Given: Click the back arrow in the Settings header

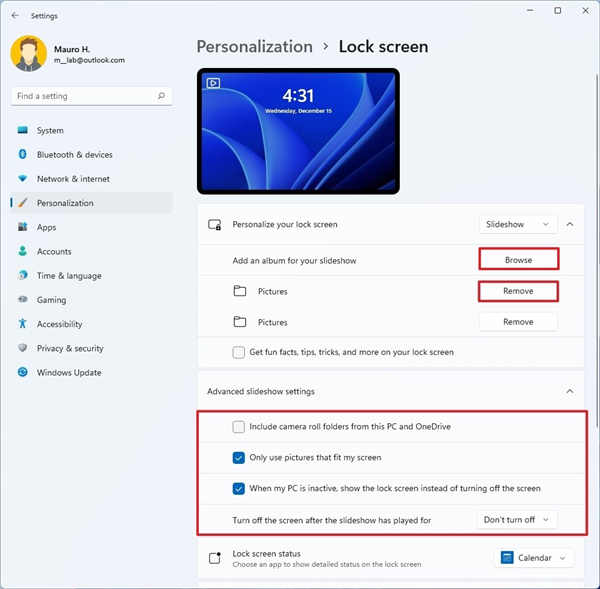Looking at the screenshot, I should click(15, 16).
